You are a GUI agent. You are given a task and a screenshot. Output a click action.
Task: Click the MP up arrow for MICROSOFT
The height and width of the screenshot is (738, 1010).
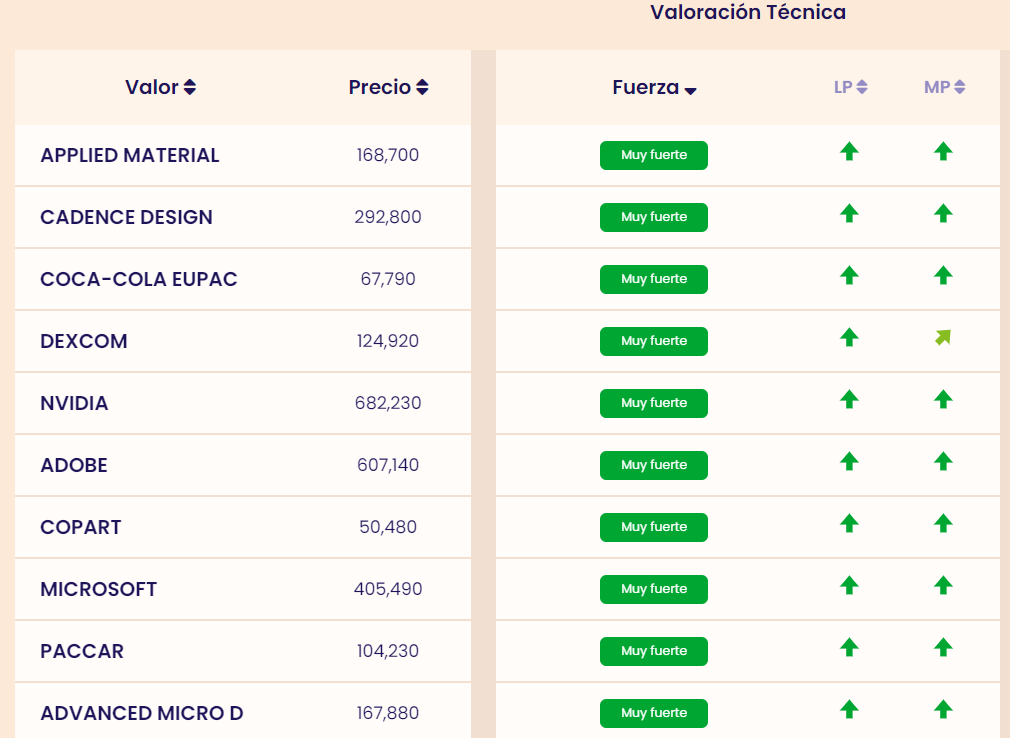[943, 586]
